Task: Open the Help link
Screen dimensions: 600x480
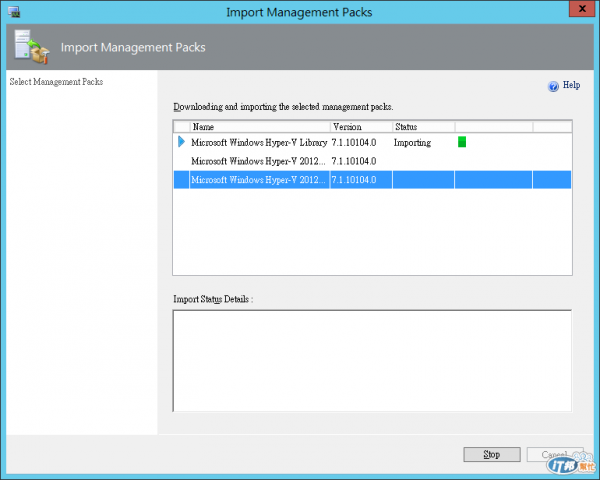Action: [x=571, y=85]
